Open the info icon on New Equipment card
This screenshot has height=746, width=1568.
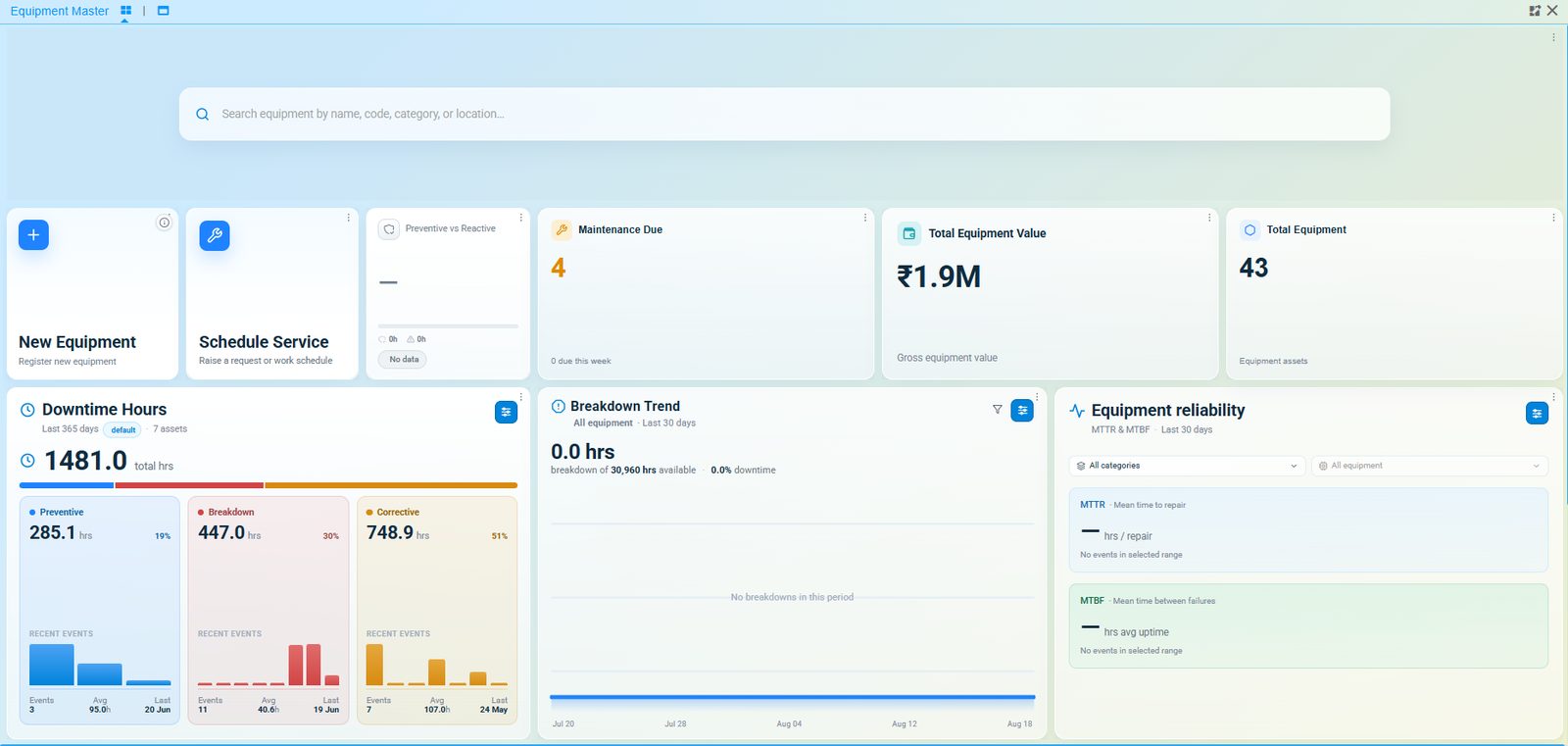coord(164,223)
